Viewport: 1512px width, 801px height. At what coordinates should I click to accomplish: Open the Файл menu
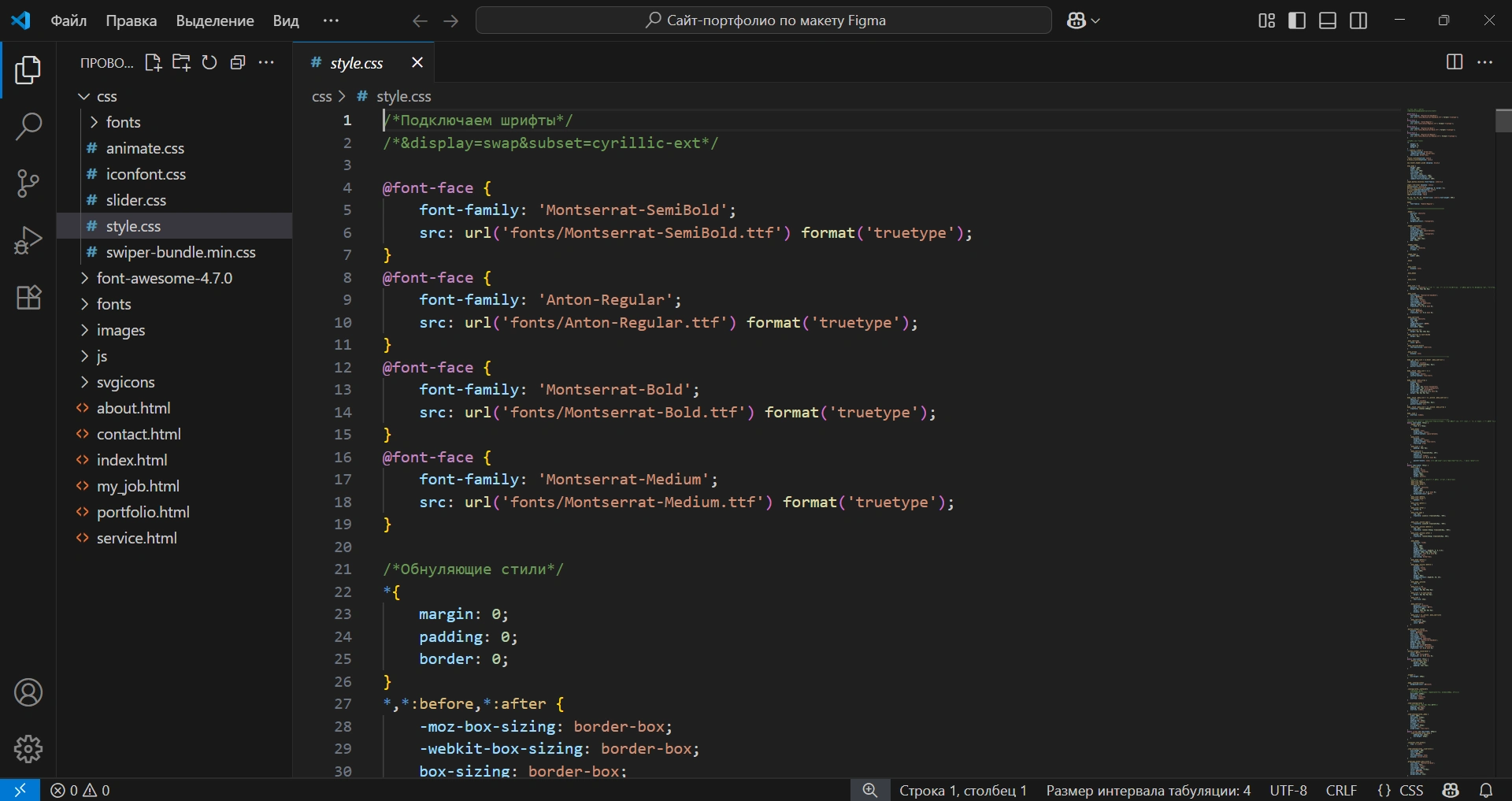coord(69,20)
